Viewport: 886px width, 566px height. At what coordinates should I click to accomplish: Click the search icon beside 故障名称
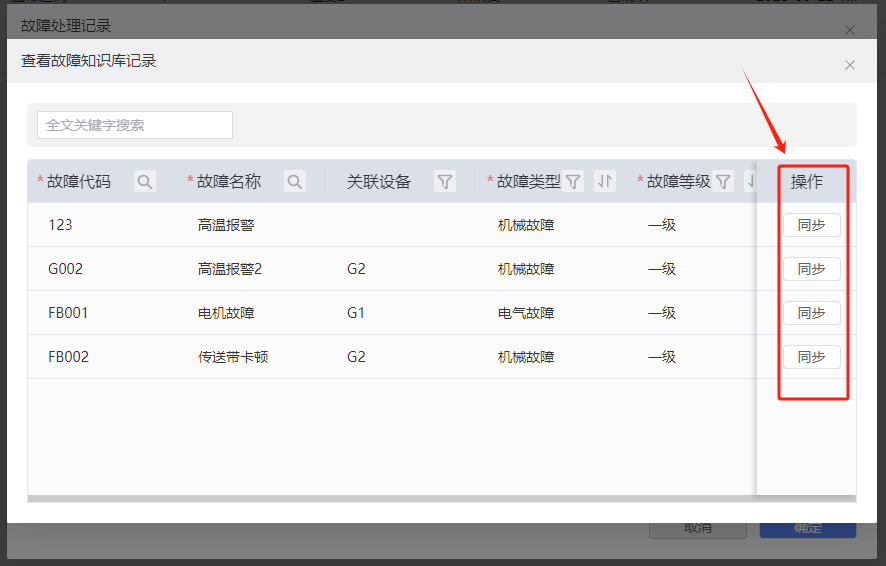295,181
